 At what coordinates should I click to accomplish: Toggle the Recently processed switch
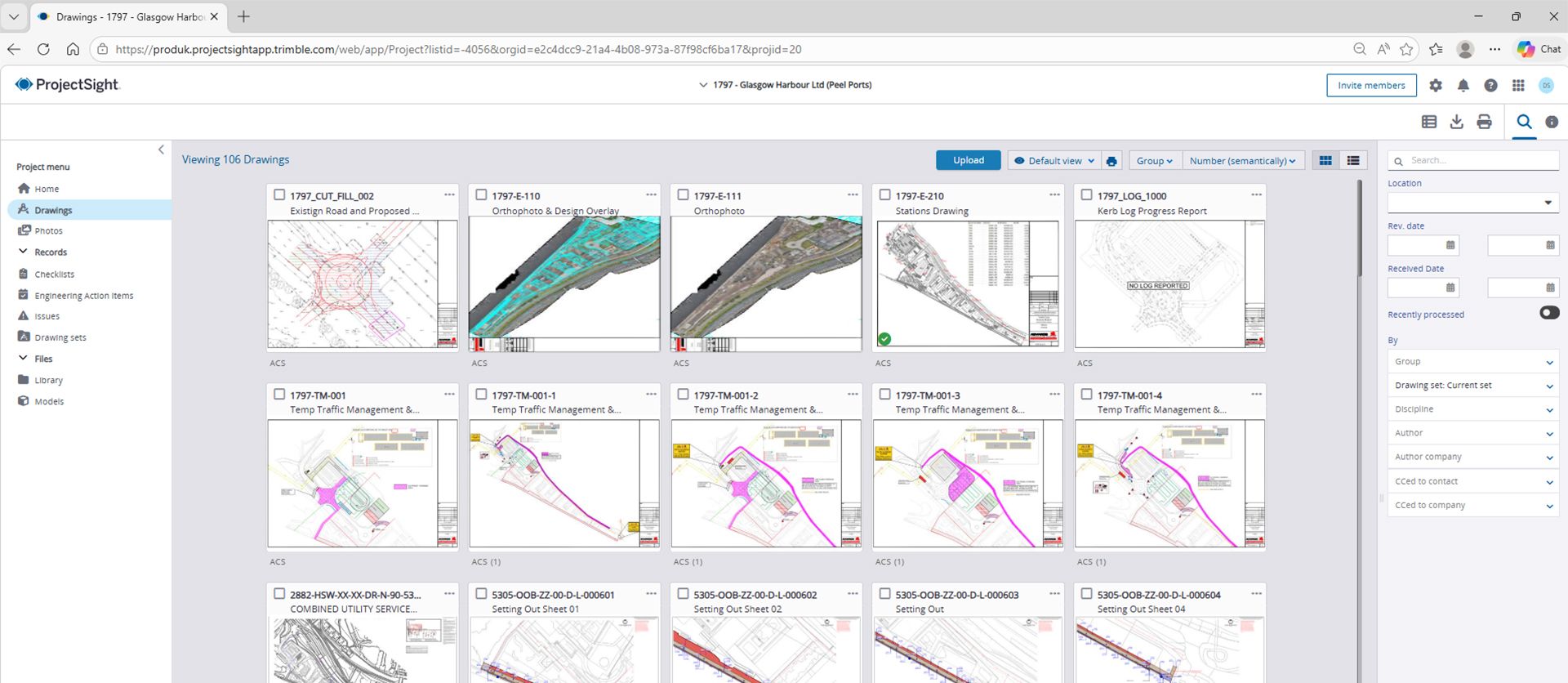tap(1549, 313)
